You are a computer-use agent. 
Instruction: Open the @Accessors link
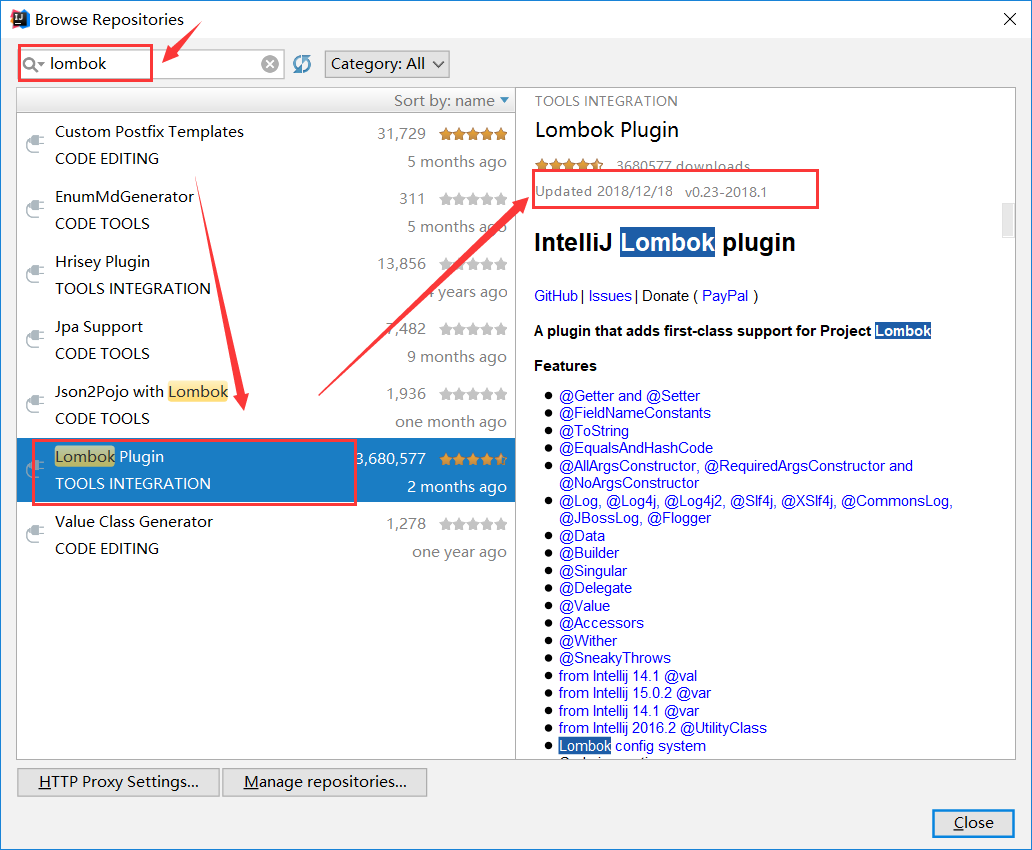pos(601,623)
